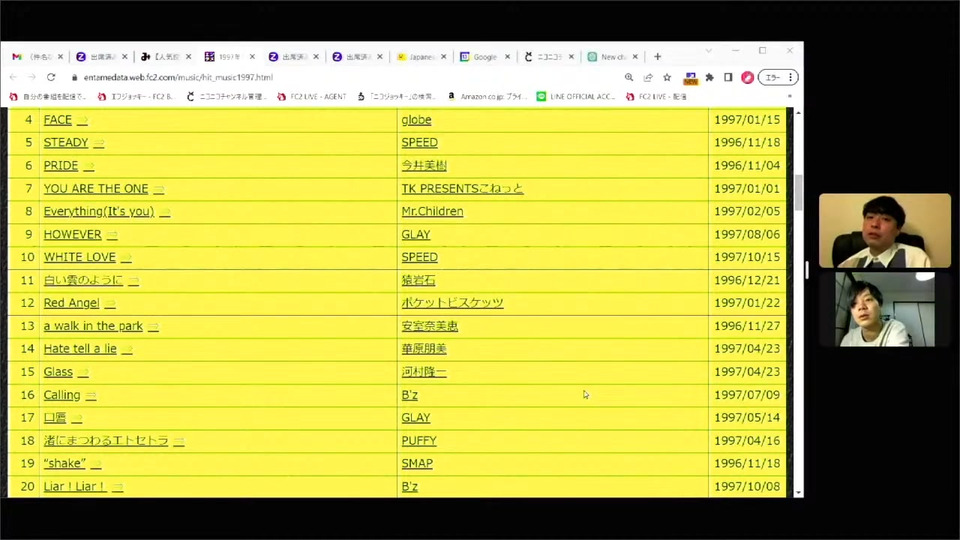Close the Gmail tab

(61, 56)
